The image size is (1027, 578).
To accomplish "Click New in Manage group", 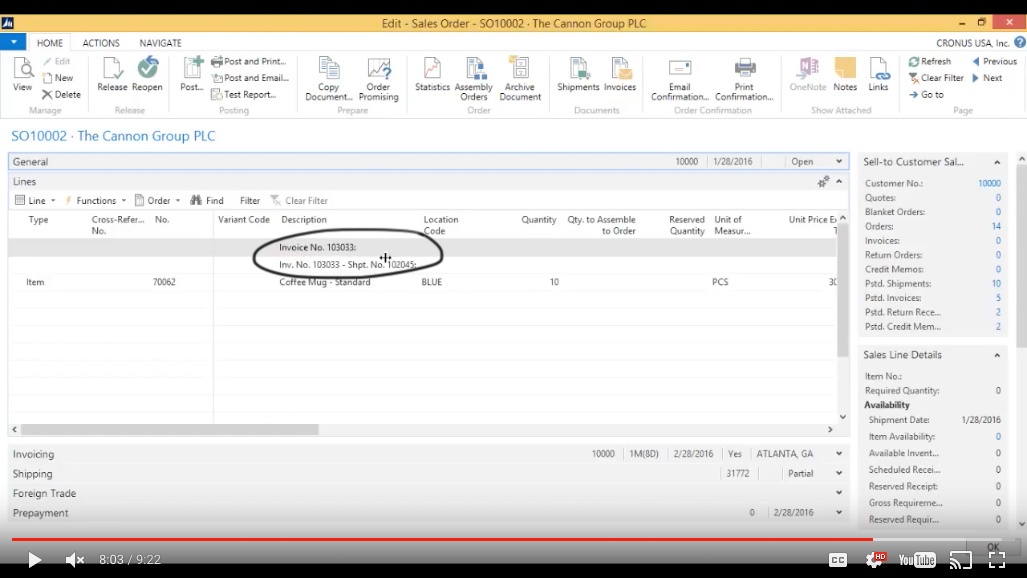I will click(58, 78).
